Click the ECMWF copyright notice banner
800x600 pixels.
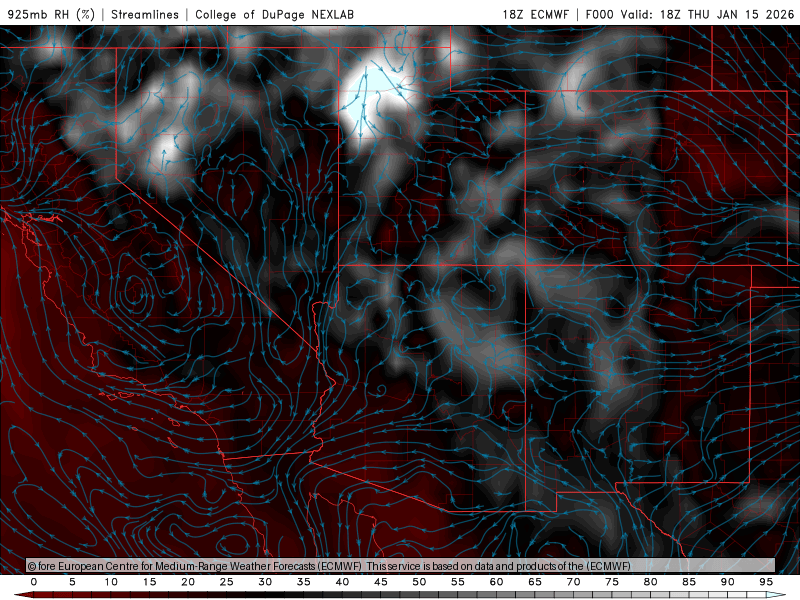(x=400, y=566)
